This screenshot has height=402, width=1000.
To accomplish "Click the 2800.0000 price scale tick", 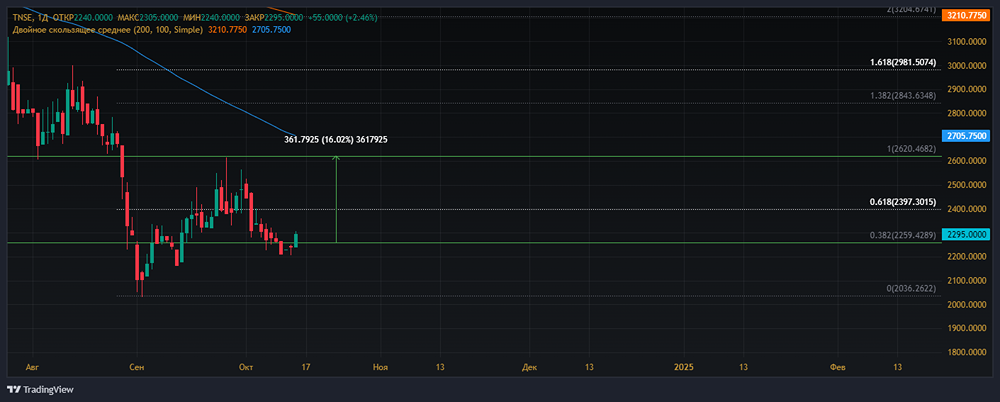I will (966, 114).
